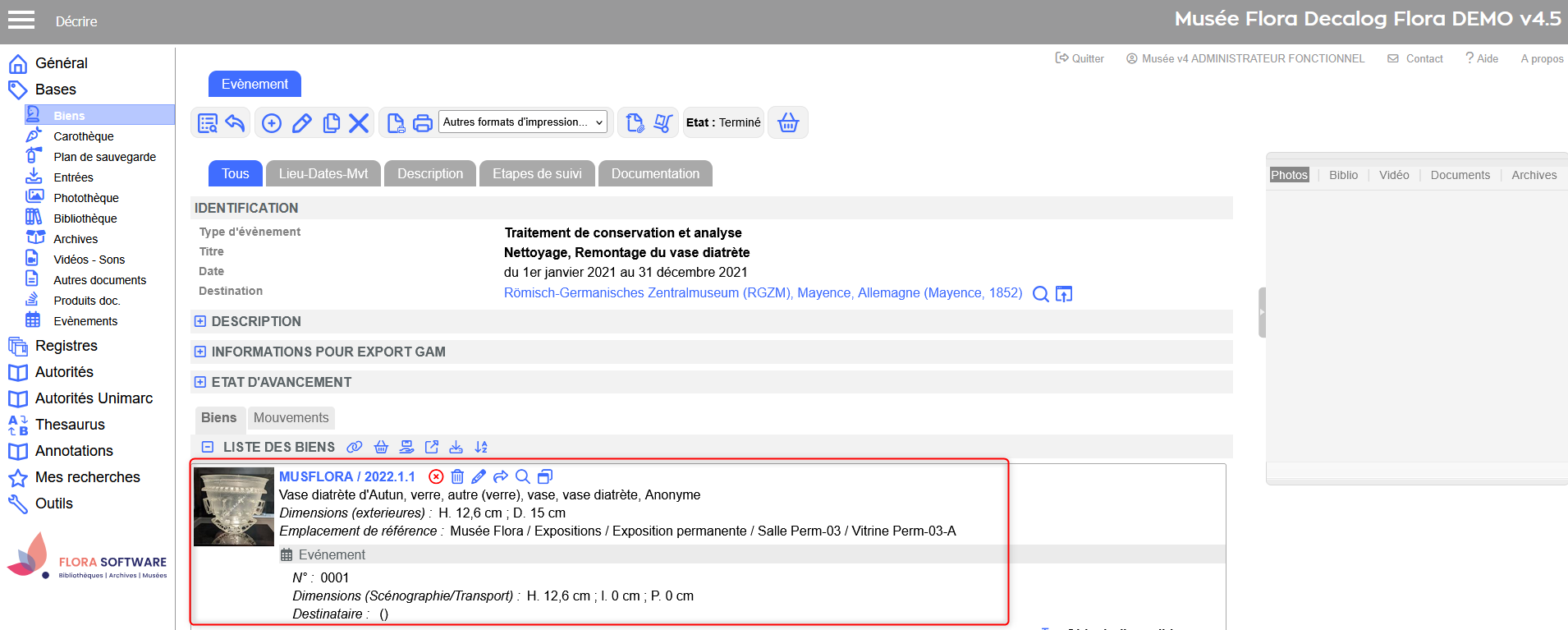Screen dimensions: 1568x630
Task: Toggle the right side panel handle
Action: pyautogui.click(x=1262, y=312)
